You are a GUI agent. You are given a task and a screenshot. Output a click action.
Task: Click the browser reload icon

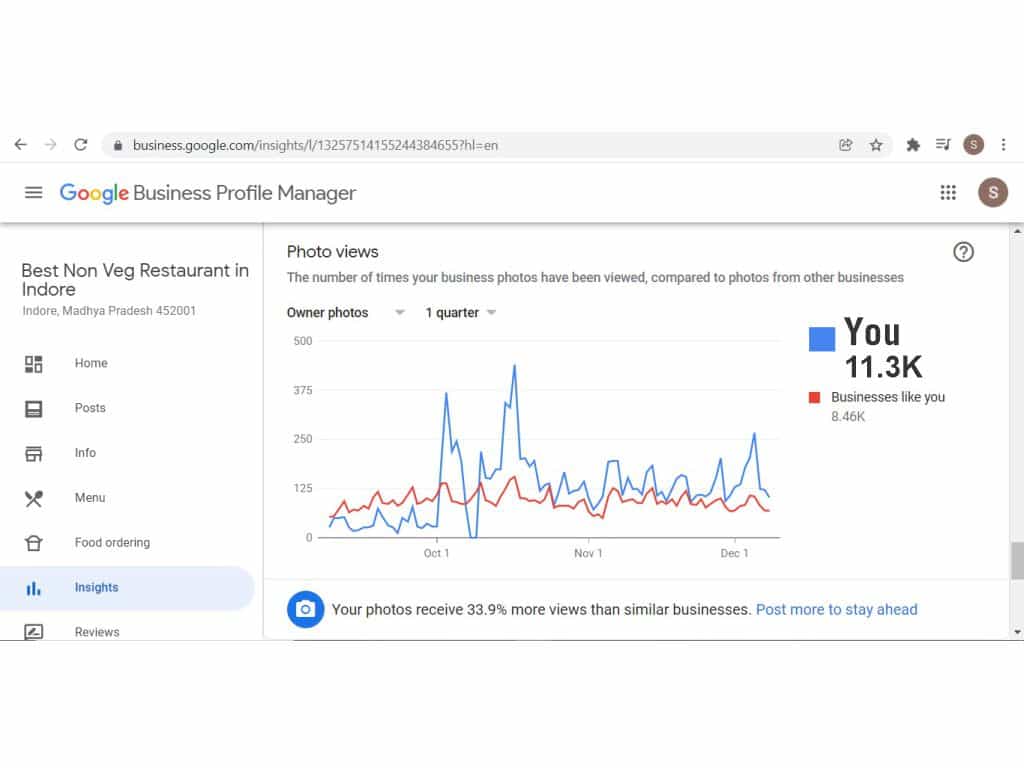(81, 145)
